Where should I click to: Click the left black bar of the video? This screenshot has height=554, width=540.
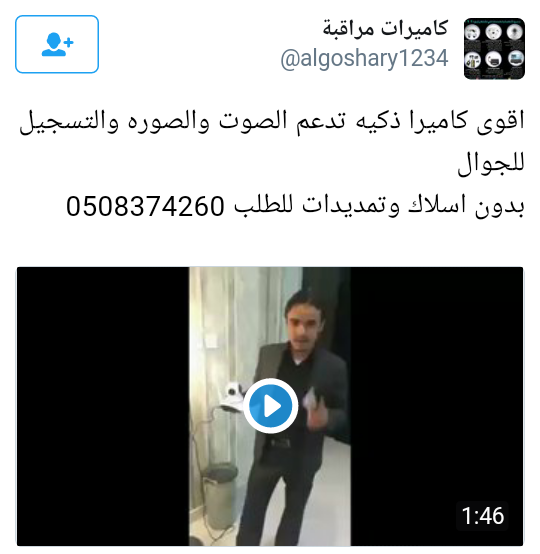103,406
